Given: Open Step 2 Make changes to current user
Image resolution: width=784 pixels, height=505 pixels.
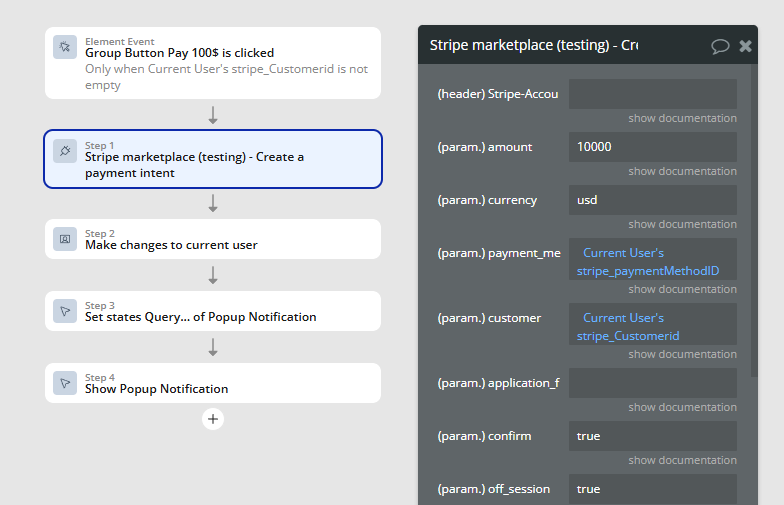Looking at the screenshot, I should [213, 239].
